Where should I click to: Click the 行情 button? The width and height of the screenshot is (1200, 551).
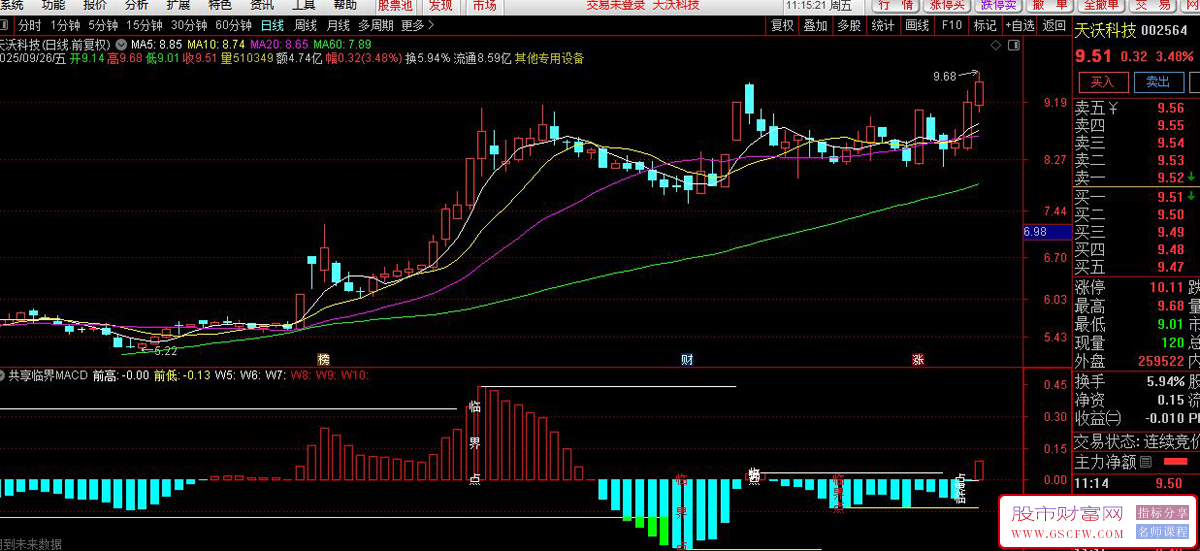[x=894, y=5]
